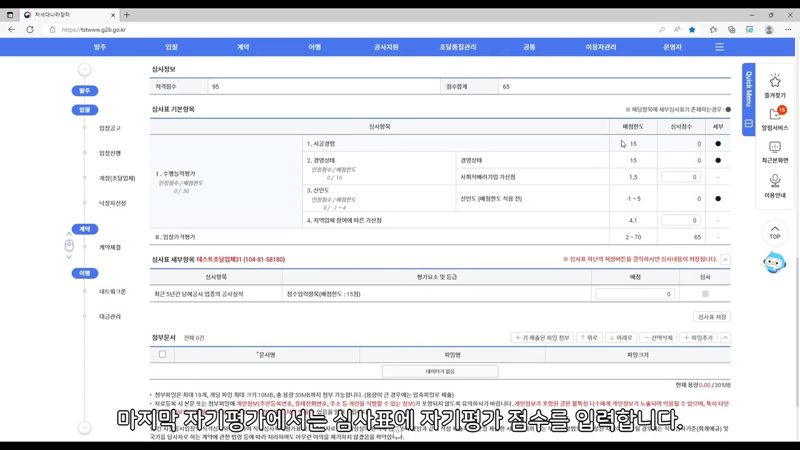Collapse the 심사표 세부항목 section arrow
This screenshot has width=800, height=450.
[725, 259]
